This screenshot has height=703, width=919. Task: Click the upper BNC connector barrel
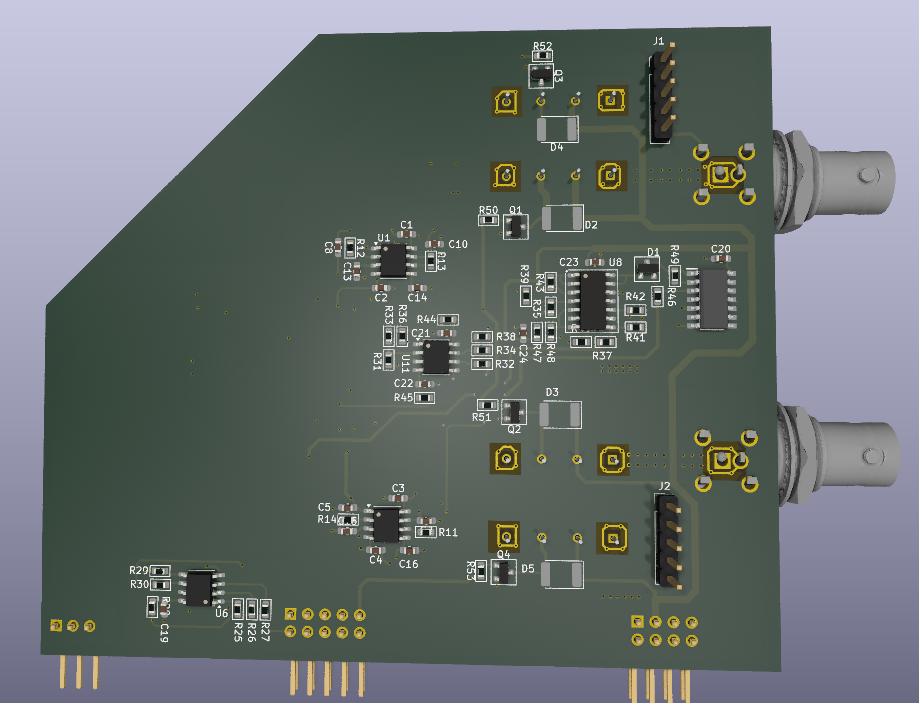[x=848, y=173]
